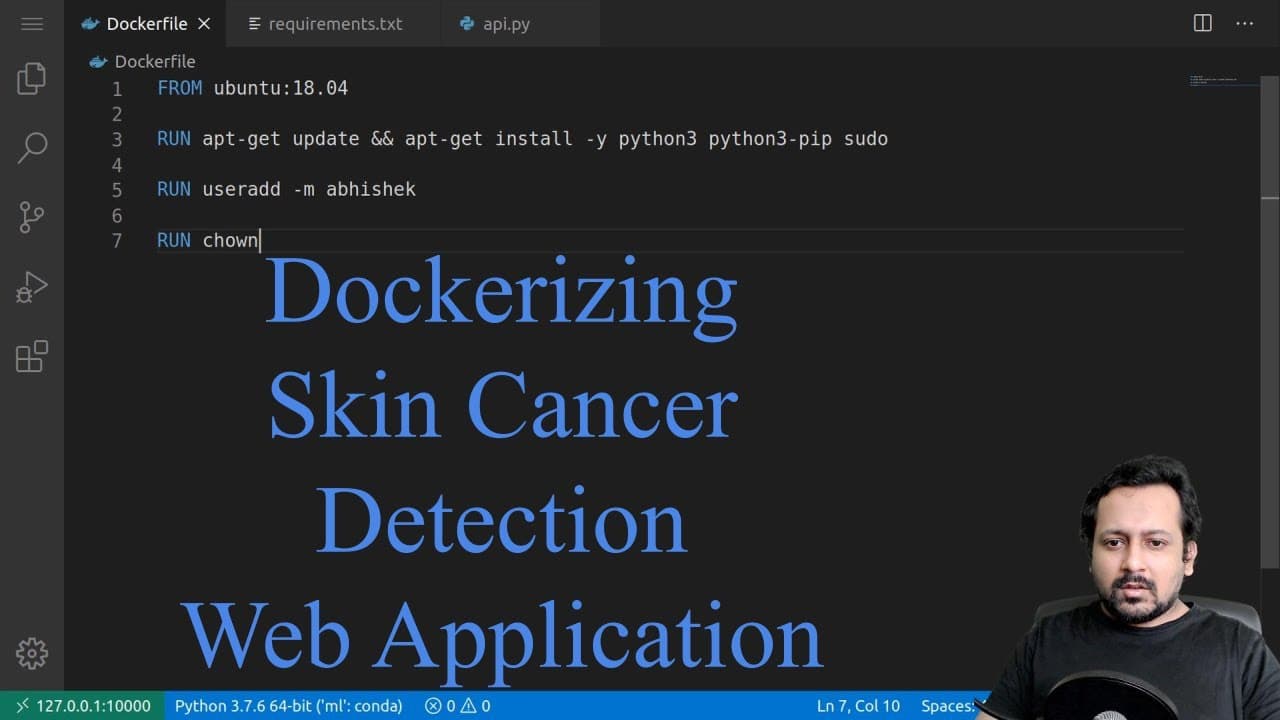Open problems panel via errors warnings count
1280x720 pixels.
pos(457,706)
